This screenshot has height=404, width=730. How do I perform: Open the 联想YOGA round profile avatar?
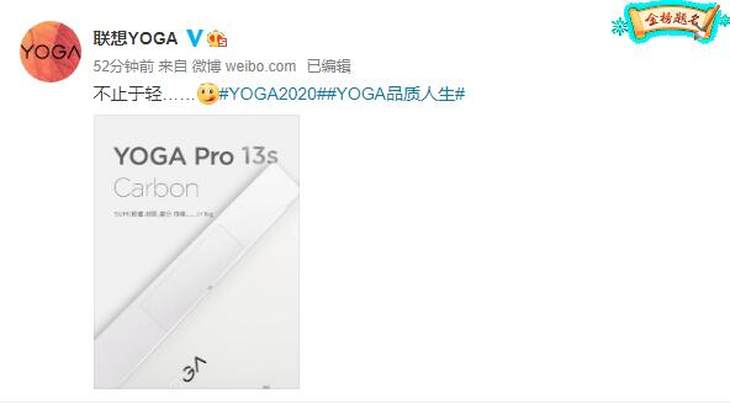coord(50,51)
